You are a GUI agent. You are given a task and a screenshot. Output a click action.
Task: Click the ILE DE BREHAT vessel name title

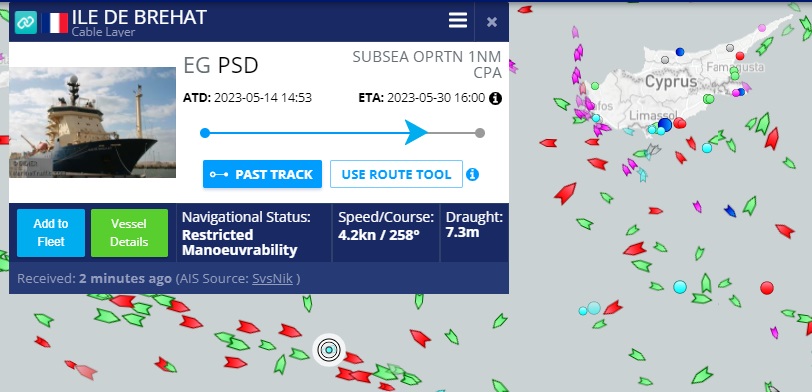point(139,17)
